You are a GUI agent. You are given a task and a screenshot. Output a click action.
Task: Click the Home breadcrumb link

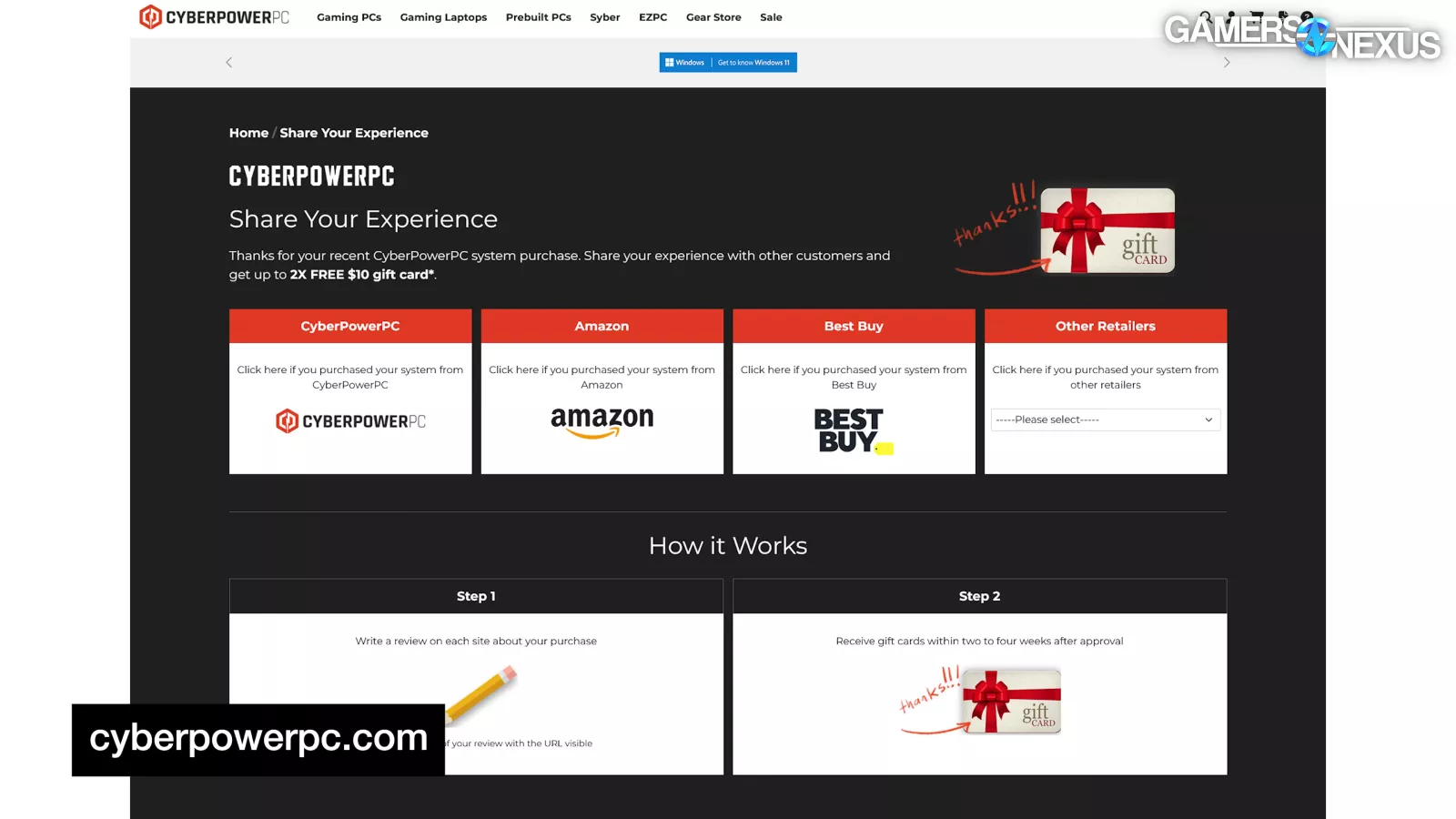(x=248, y=133)
